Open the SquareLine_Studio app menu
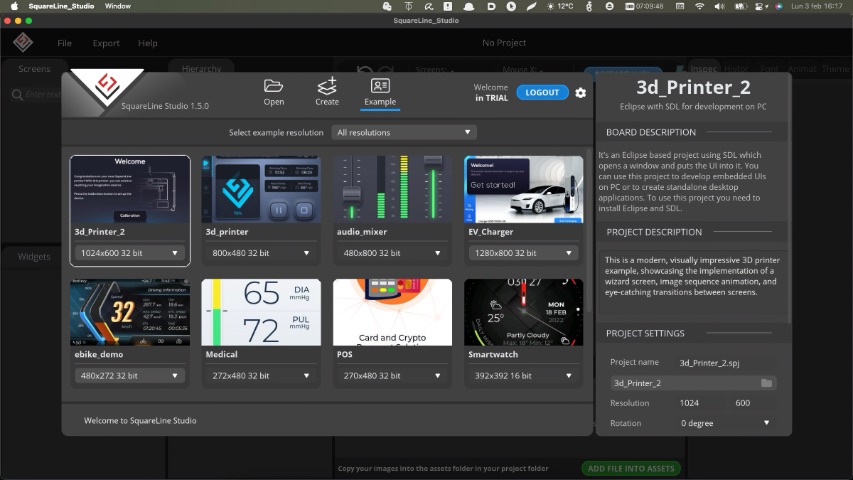853x480 pixels. (x=61, y=6)
